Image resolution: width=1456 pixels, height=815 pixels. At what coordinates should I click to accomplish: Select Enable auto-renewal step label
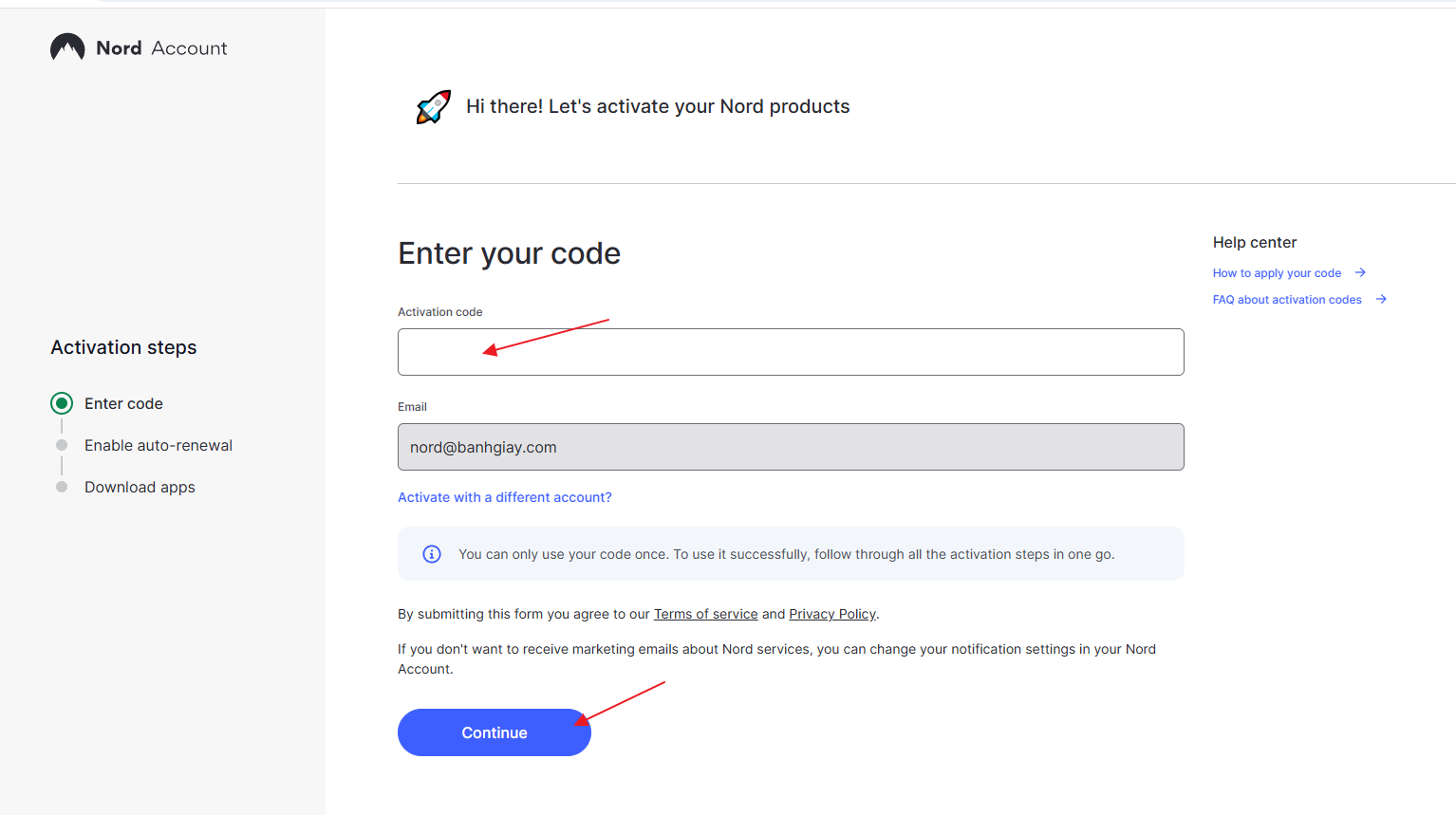(x=159, y=445)
